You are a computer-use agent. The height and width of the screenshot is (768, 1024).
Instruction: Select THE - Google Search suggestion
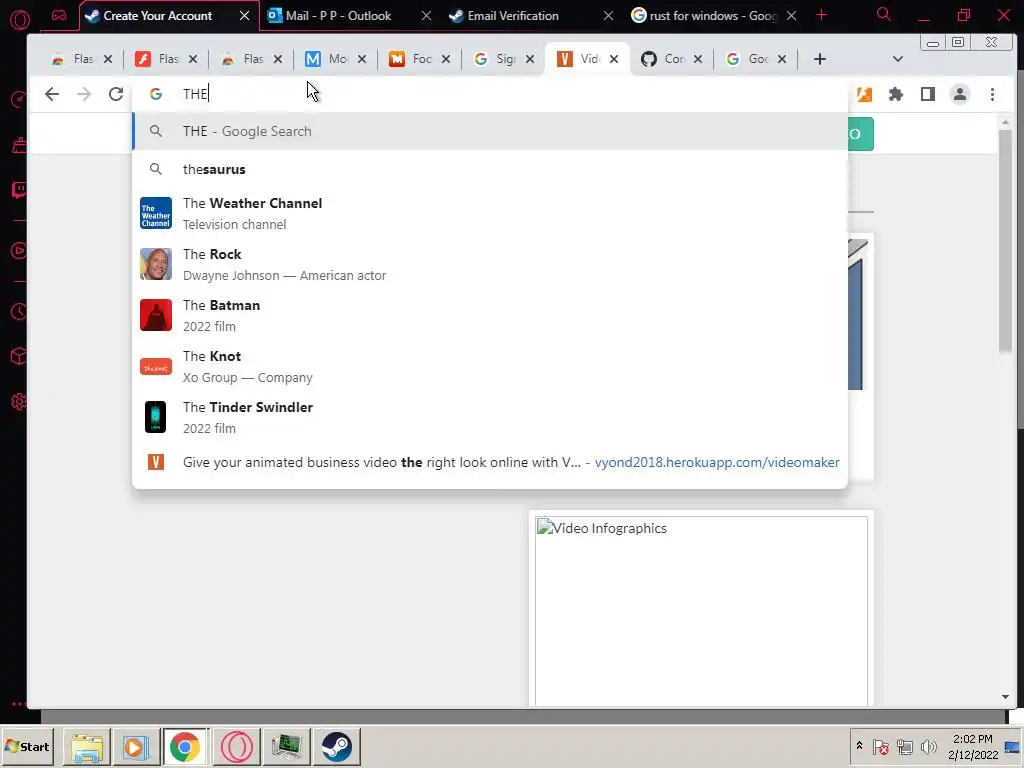(x=490, y=131)
